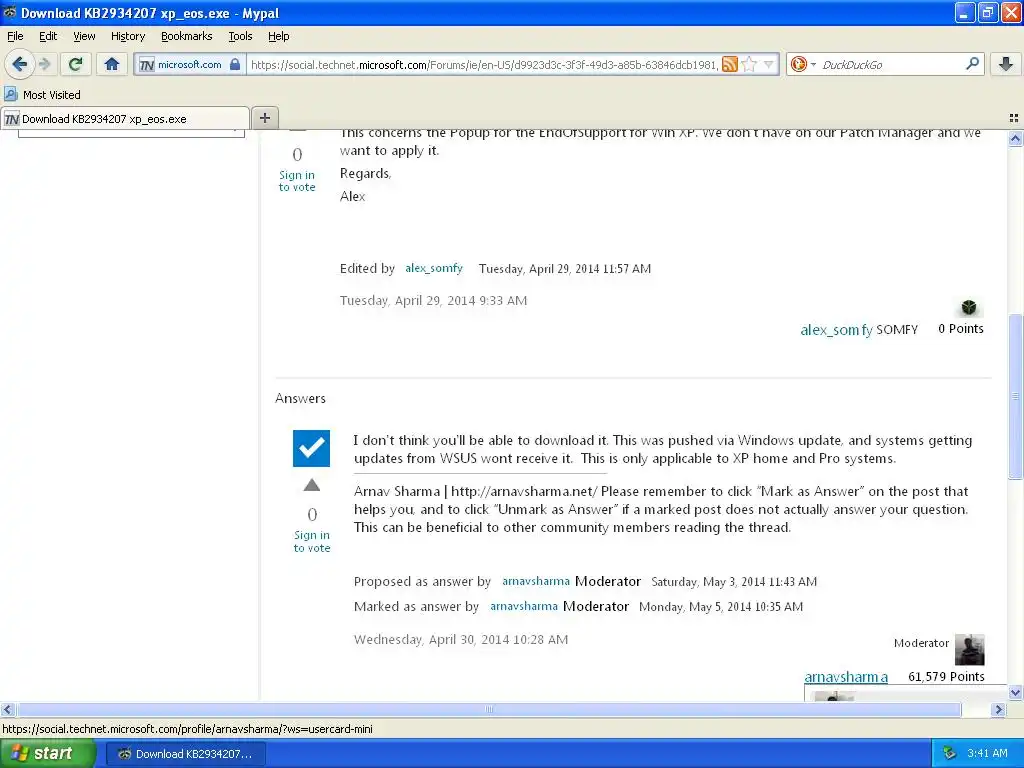Open the Tools menu
This screenshot has width=1024, height=768.
(240, 36)
